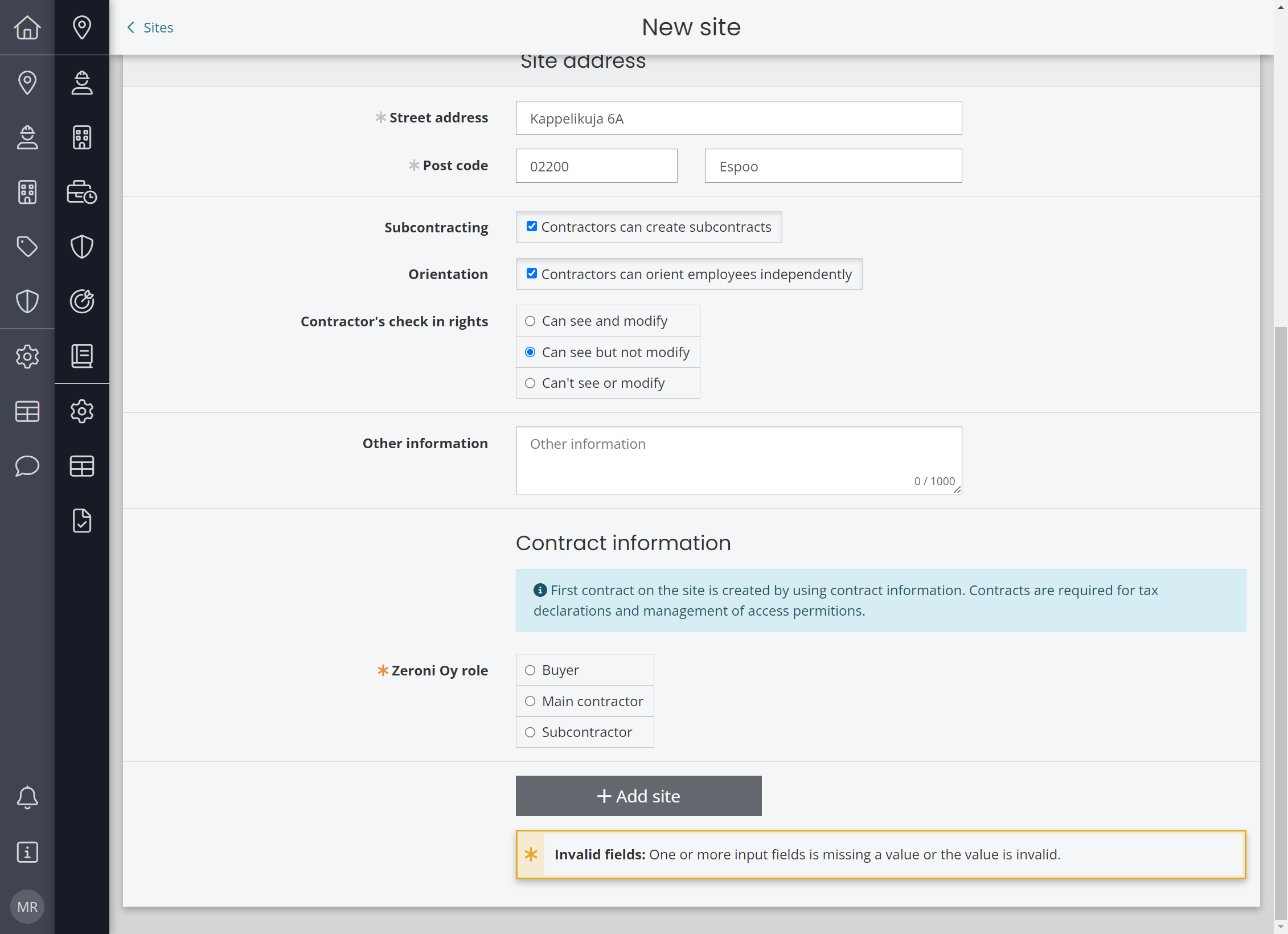
Task: Choose Buyer as Zeroni Oy role
Action: [530, 670]
